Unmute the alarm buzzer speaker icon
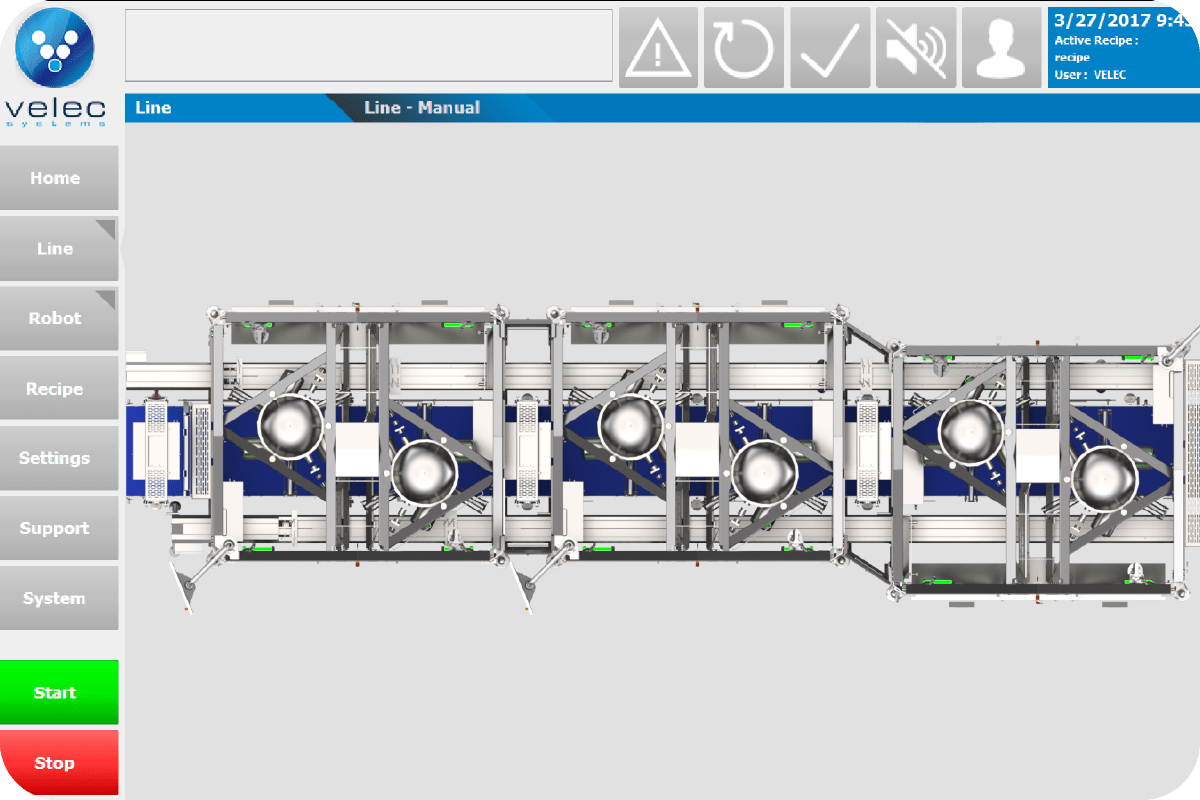 coord(915,45)
